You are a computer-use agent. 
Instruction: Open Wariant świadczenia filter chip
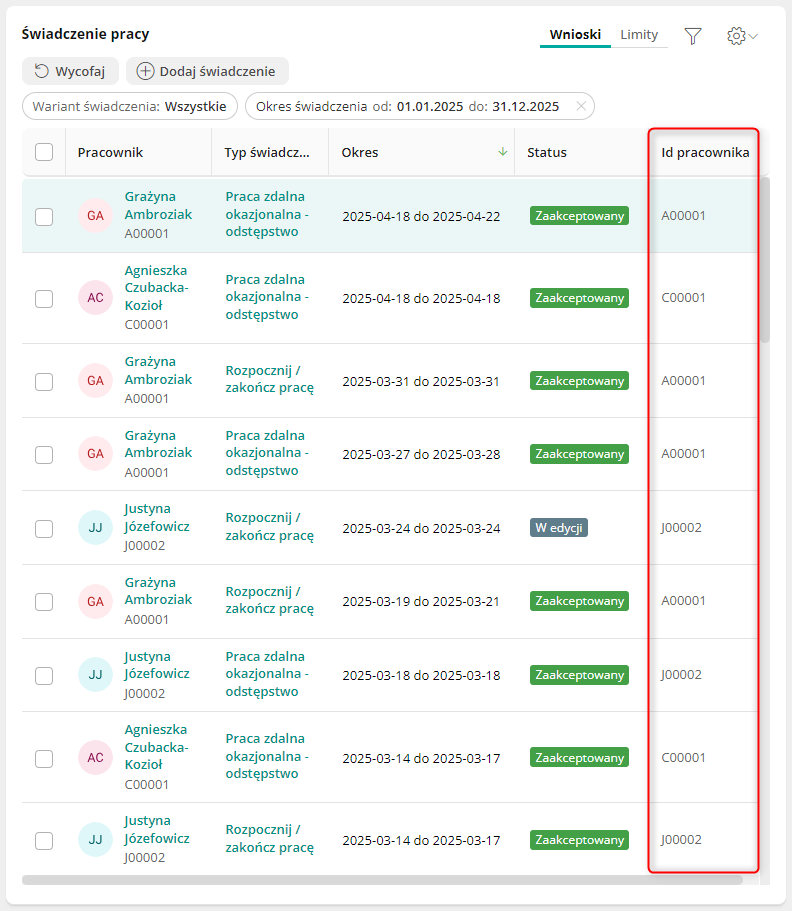coord(130,106)
